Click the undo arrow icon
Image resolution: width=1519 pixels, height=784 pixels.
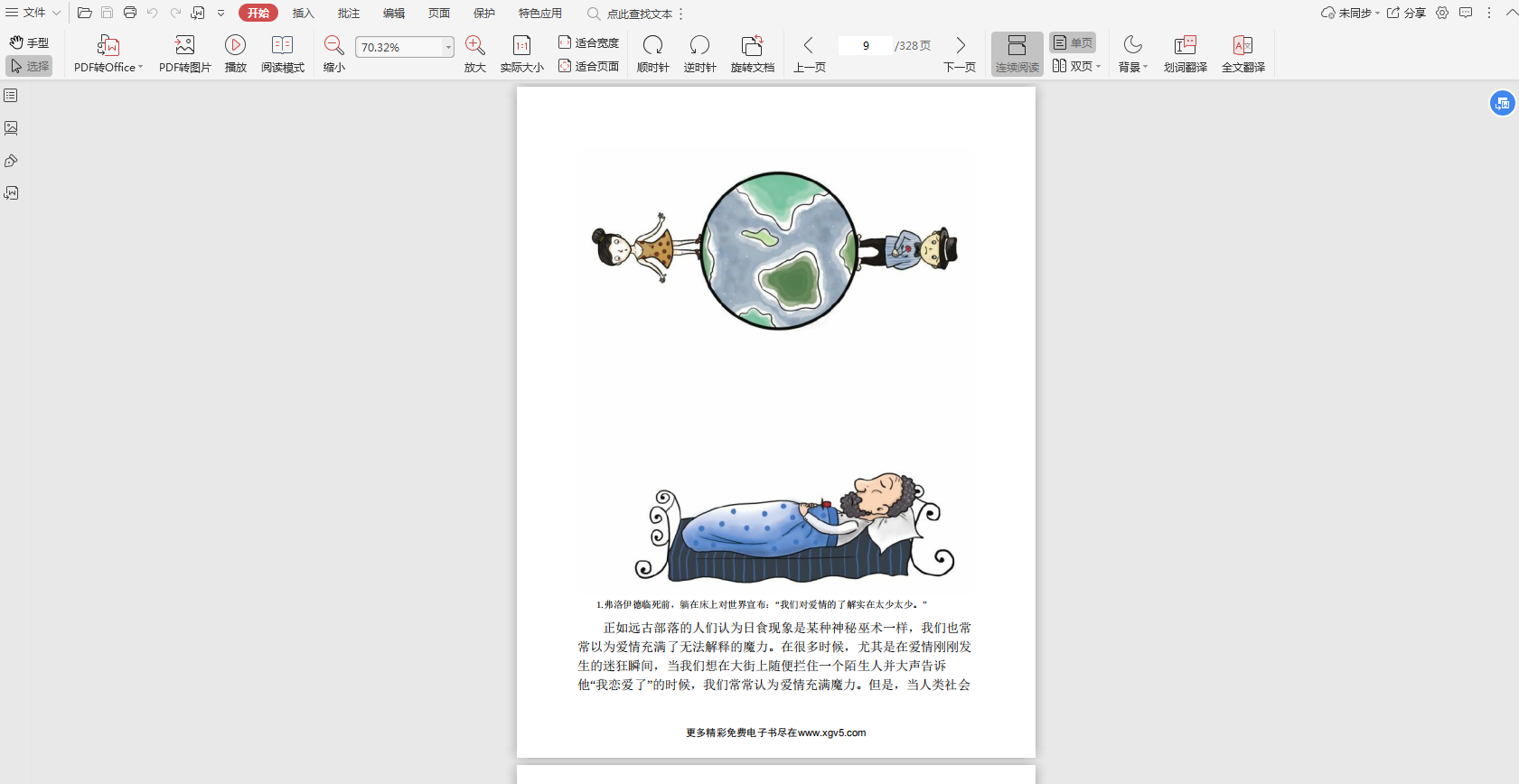152,13
